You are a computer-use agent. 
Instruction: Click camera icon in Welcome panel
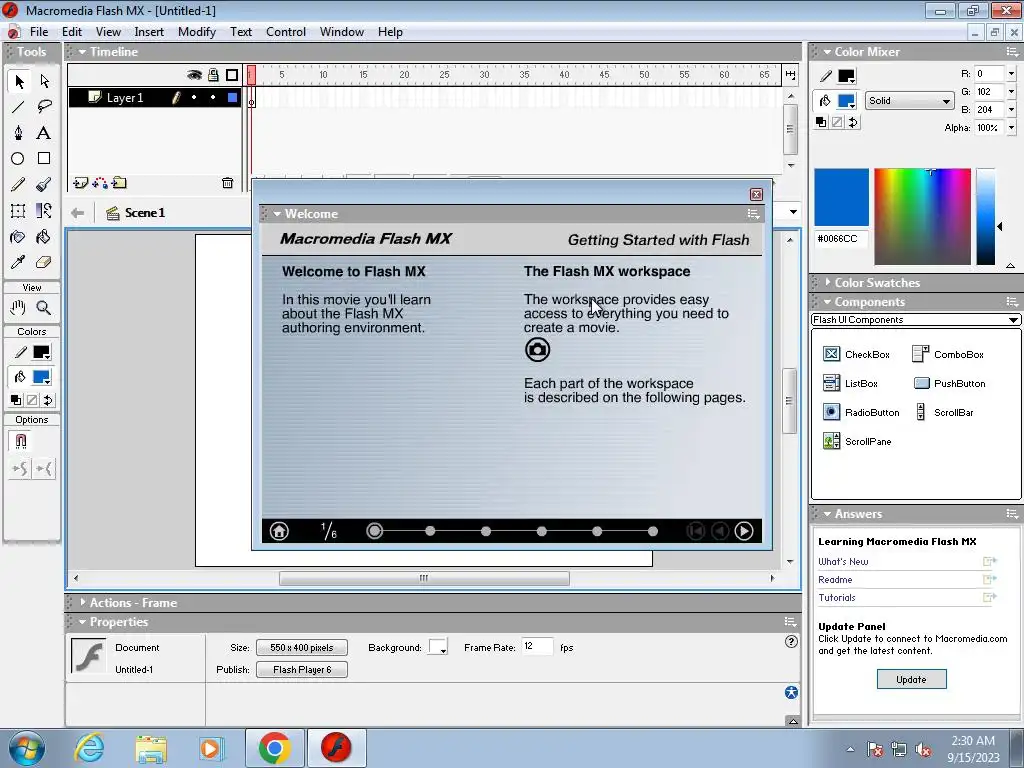tap(537, 349)
